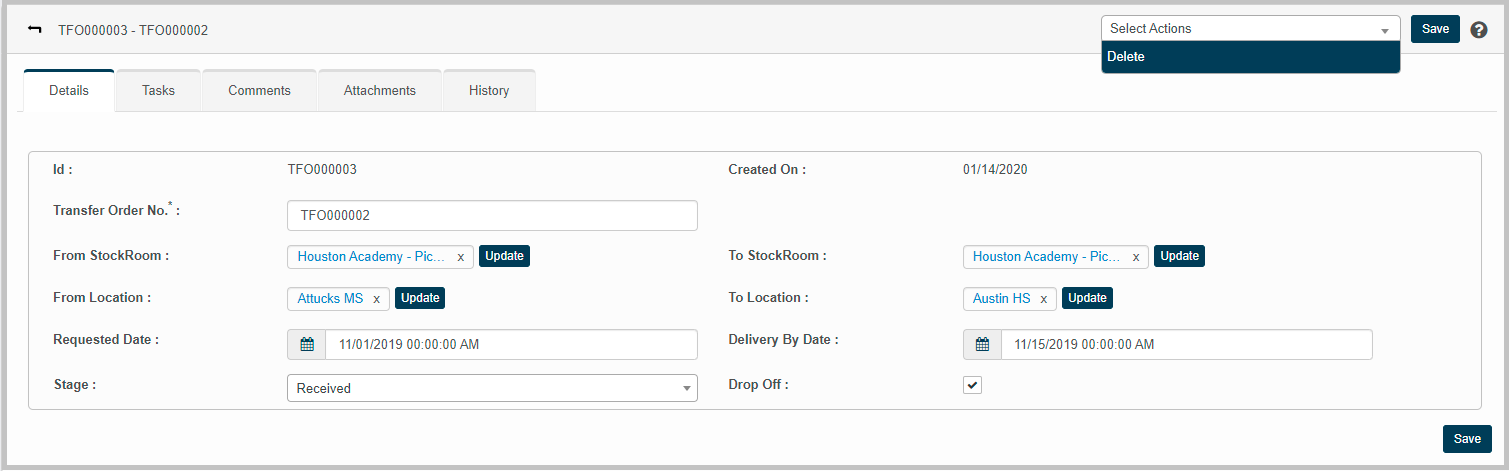The image size is (1509, 471).
Task: Click Update next to To StockRoom
Action: pyautogui.click(x=1179, y=256)
